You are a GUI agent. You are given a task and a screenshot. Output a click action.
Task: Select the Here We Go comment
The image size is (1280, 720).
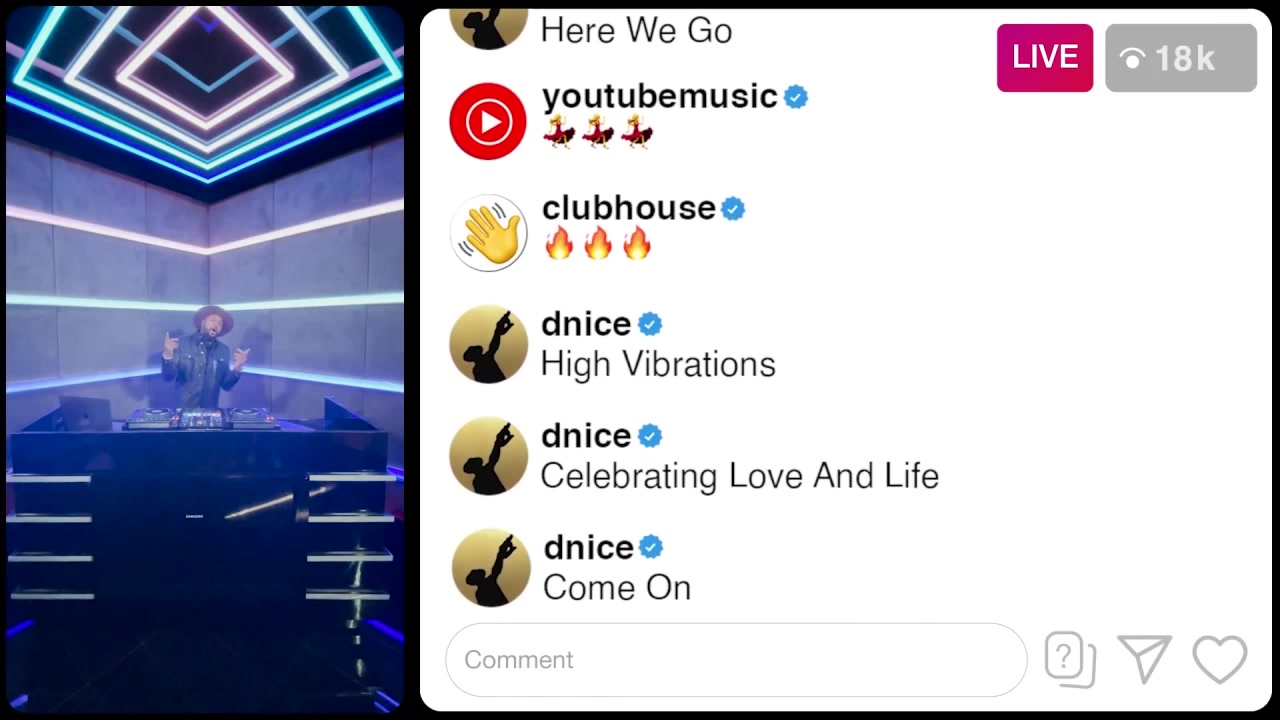click(x=636, y=30)
